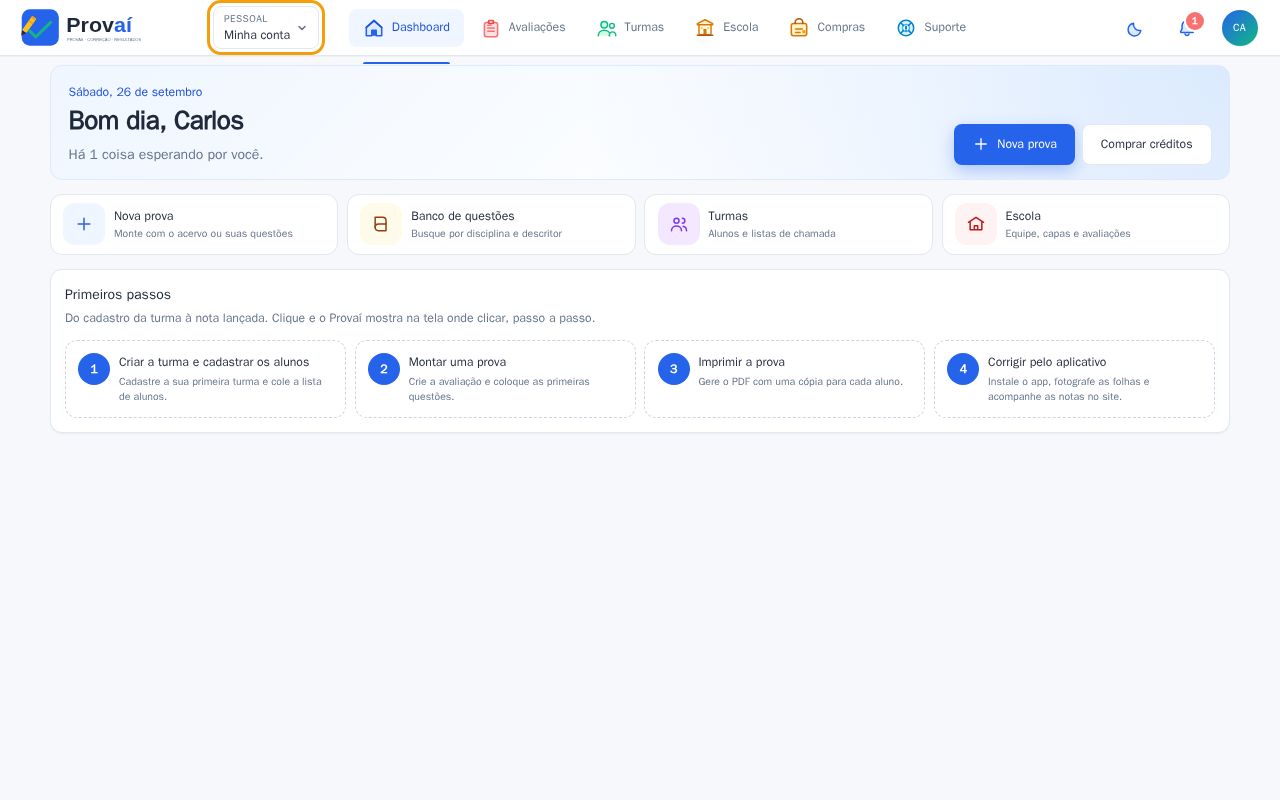This screenshot has width=1280, height=800.
Task: Start step 1 Criar a turma
Action: click(205, 379)
